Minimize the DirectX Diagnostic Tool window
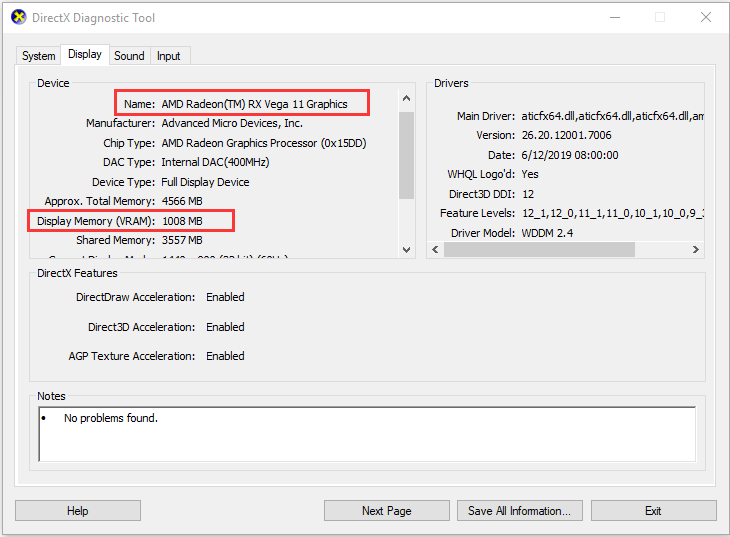 [x=615, y=18]
